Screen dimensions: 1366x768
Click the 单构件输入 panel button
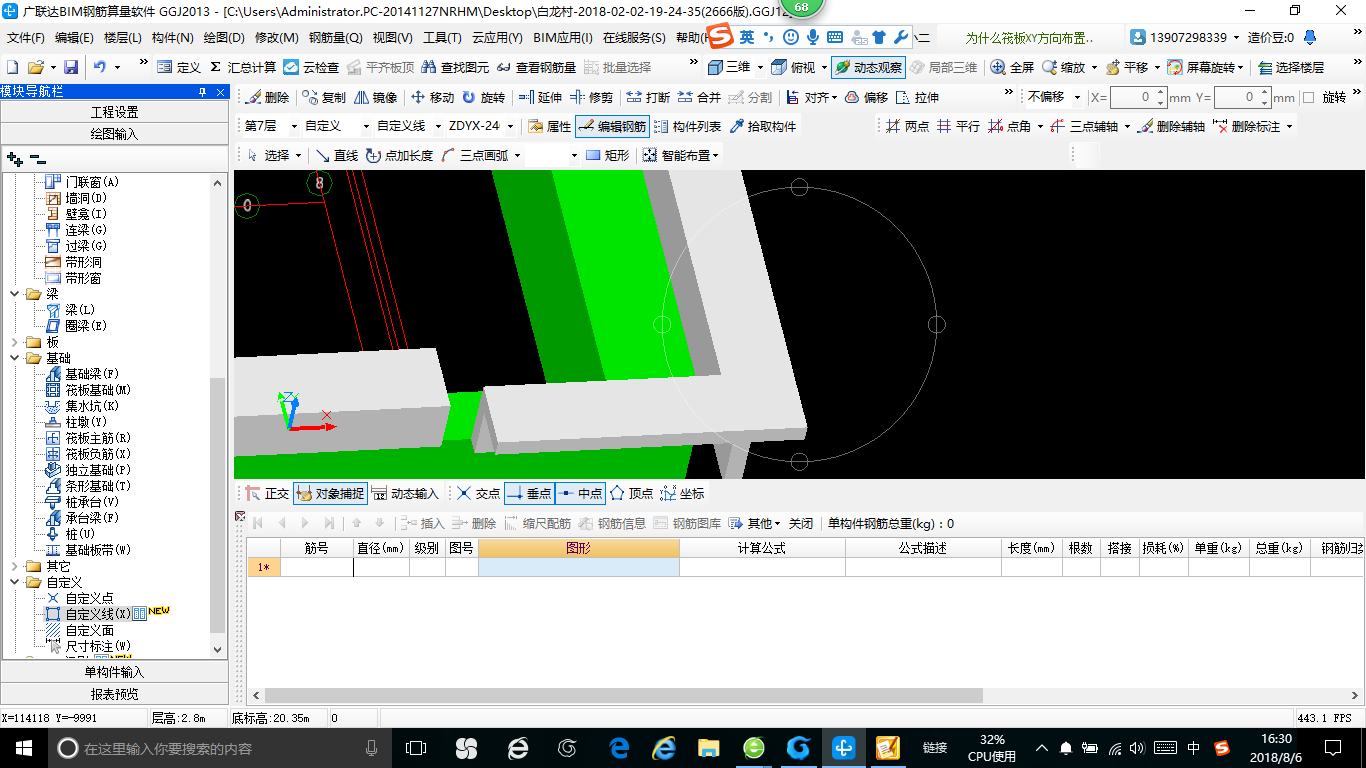(114, 672)
